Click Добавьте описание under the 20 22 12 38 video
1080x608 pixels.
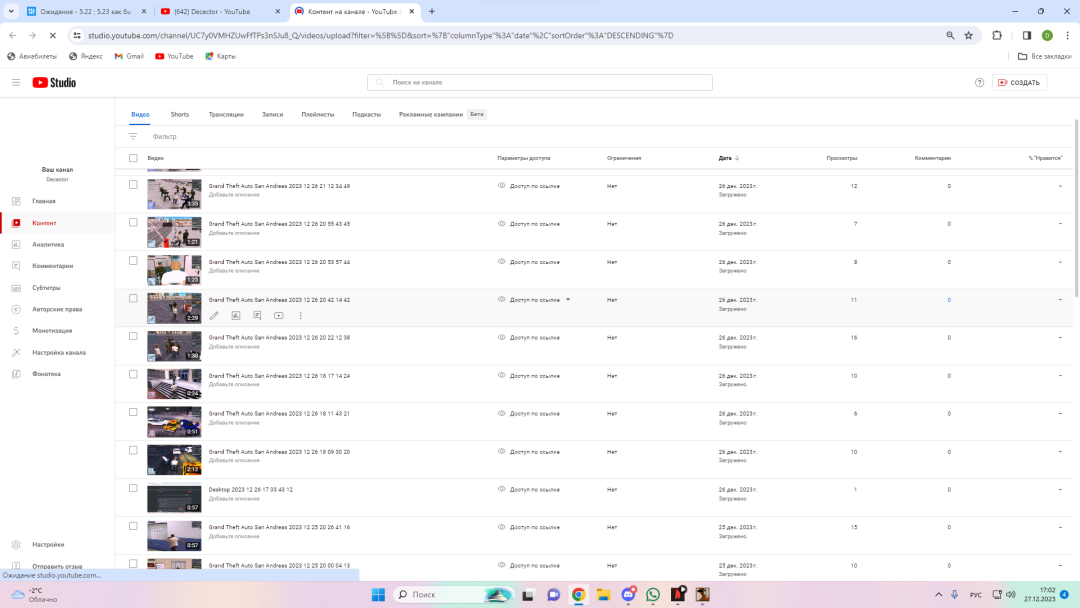[x=234, y=346]
